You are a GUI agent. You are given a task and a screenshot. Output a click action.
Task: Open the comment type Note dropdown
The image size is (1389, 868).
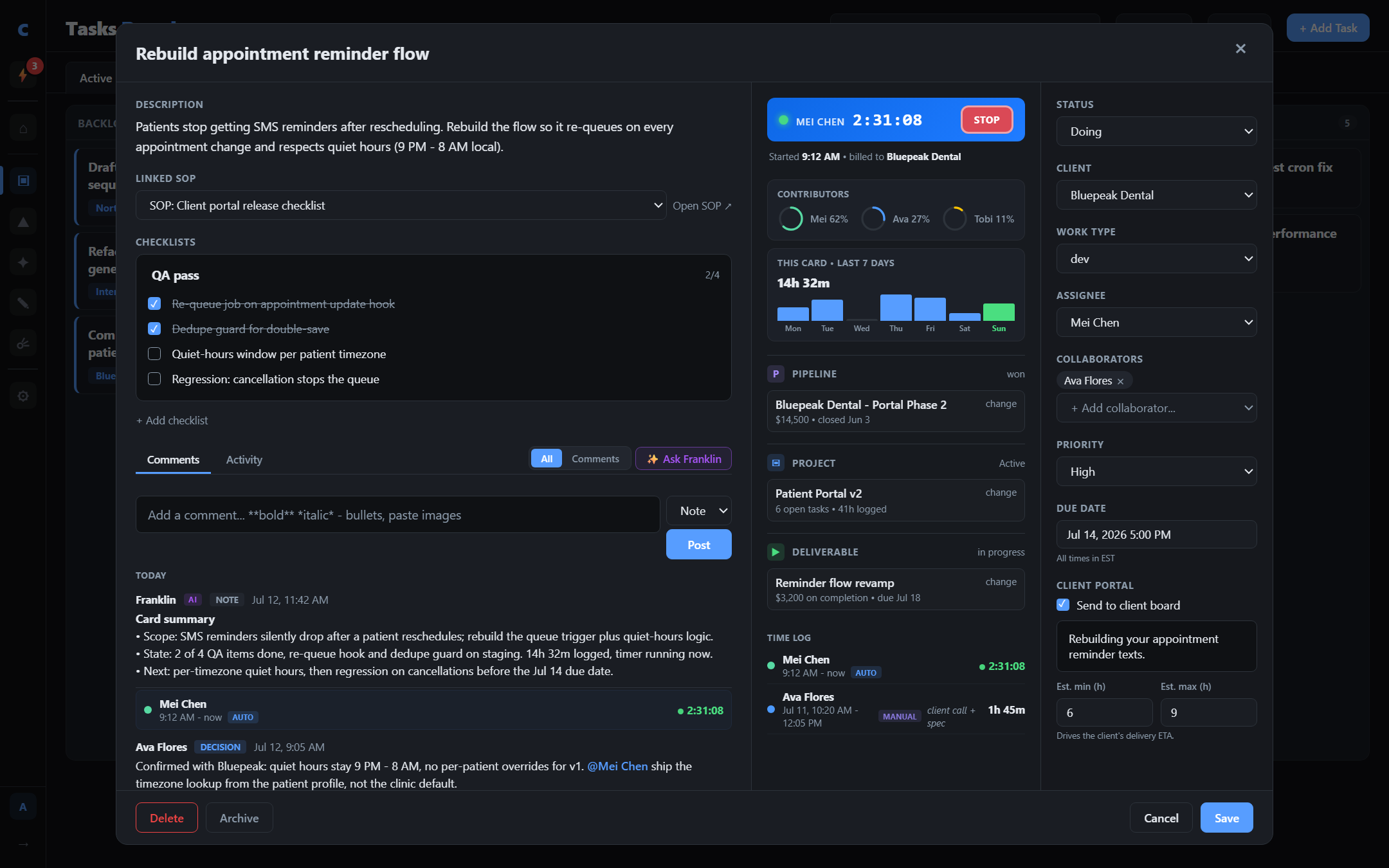[x=698, y=511]
